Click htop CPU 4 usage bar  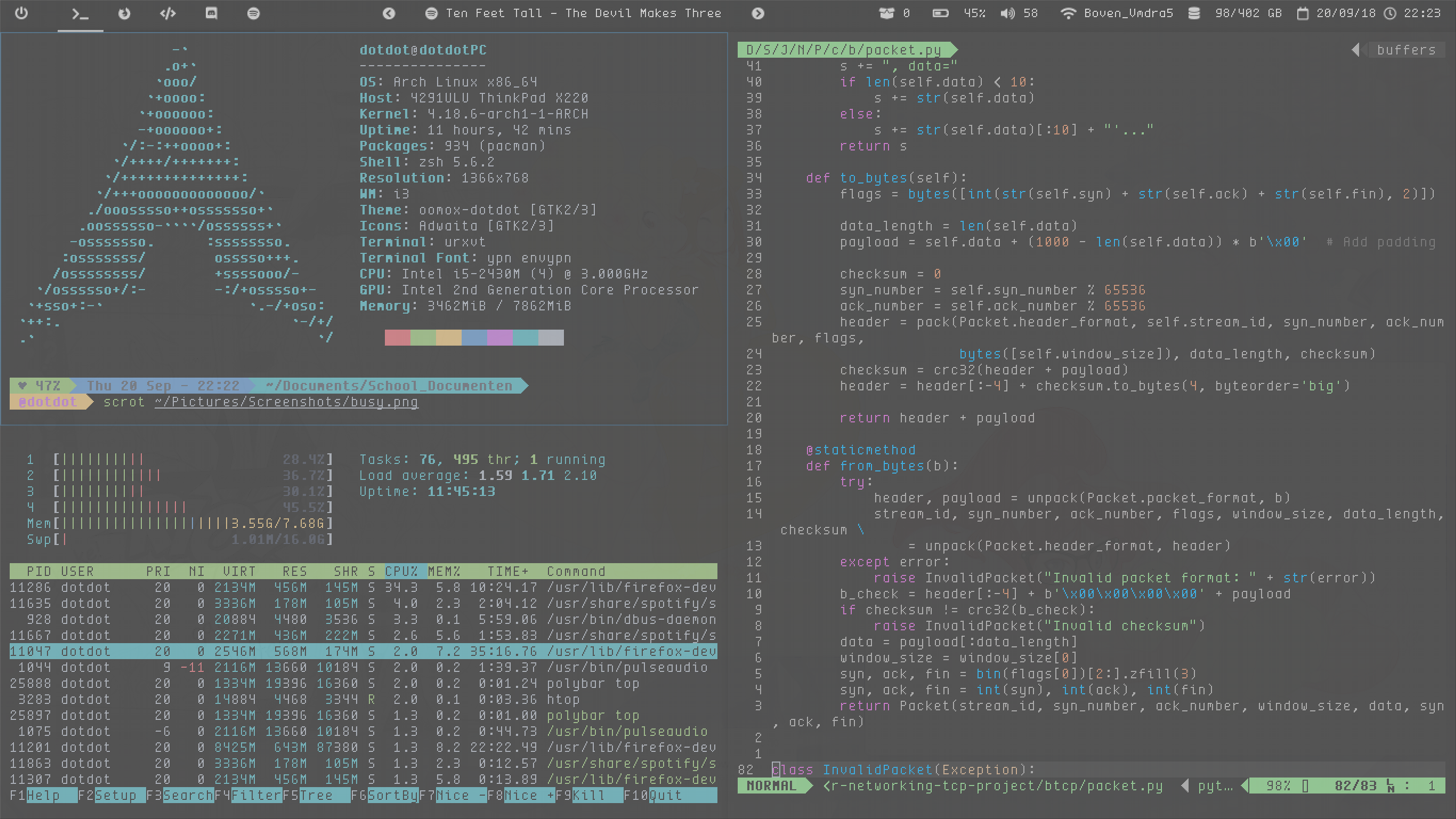click(x=180, y=508)
